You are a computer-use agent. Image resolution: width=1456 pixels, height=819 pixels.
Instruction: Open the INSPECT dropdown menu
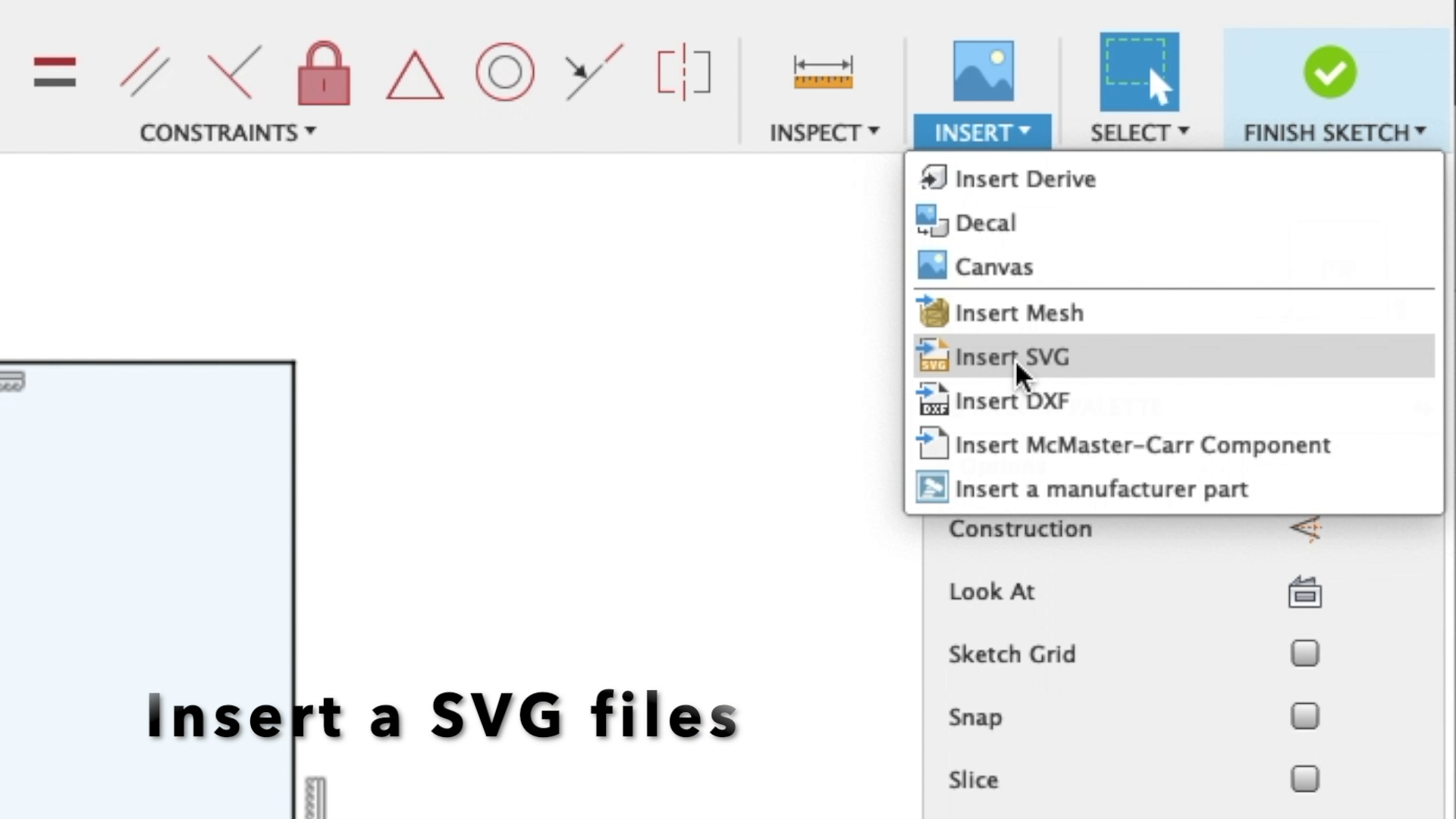[824, 133]
